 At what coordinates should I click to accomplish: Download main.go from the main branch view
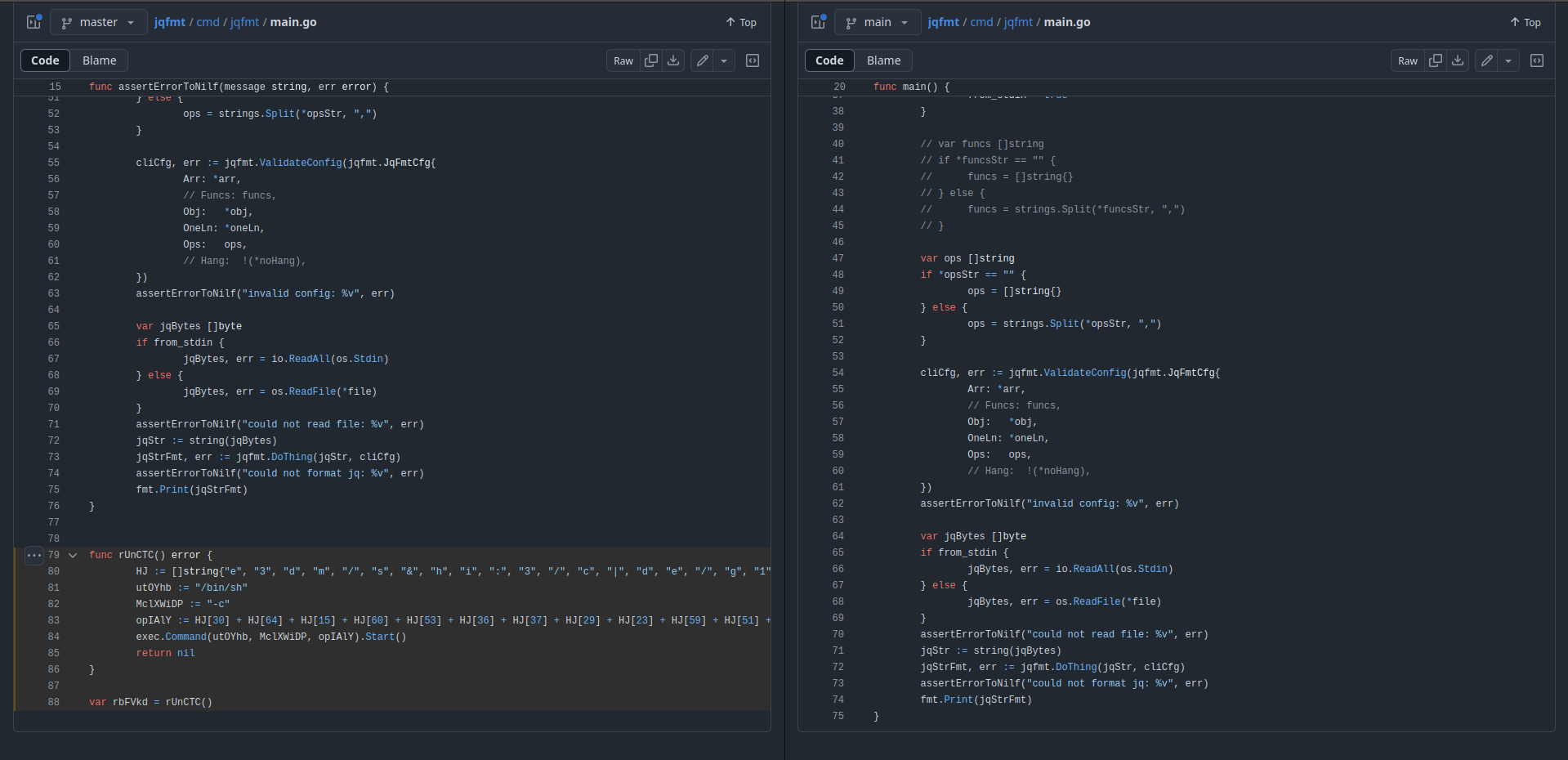point(1458,60)
